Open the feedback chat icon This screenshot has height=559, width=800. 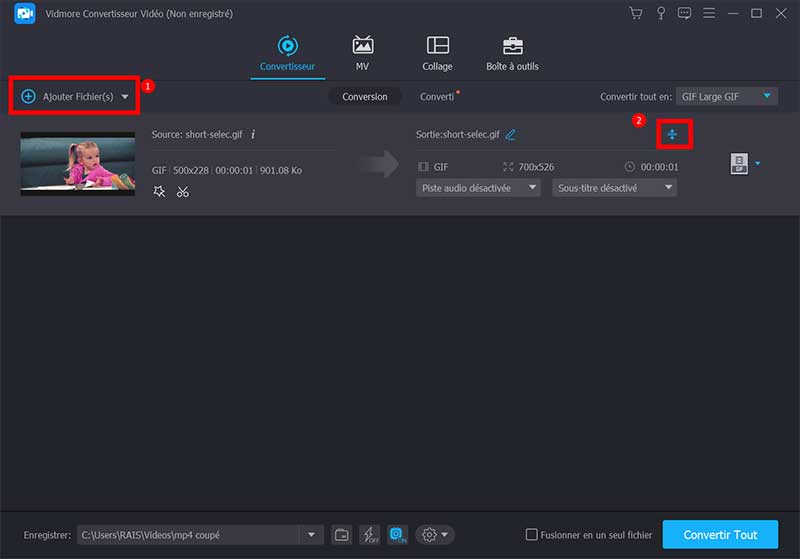684,13
